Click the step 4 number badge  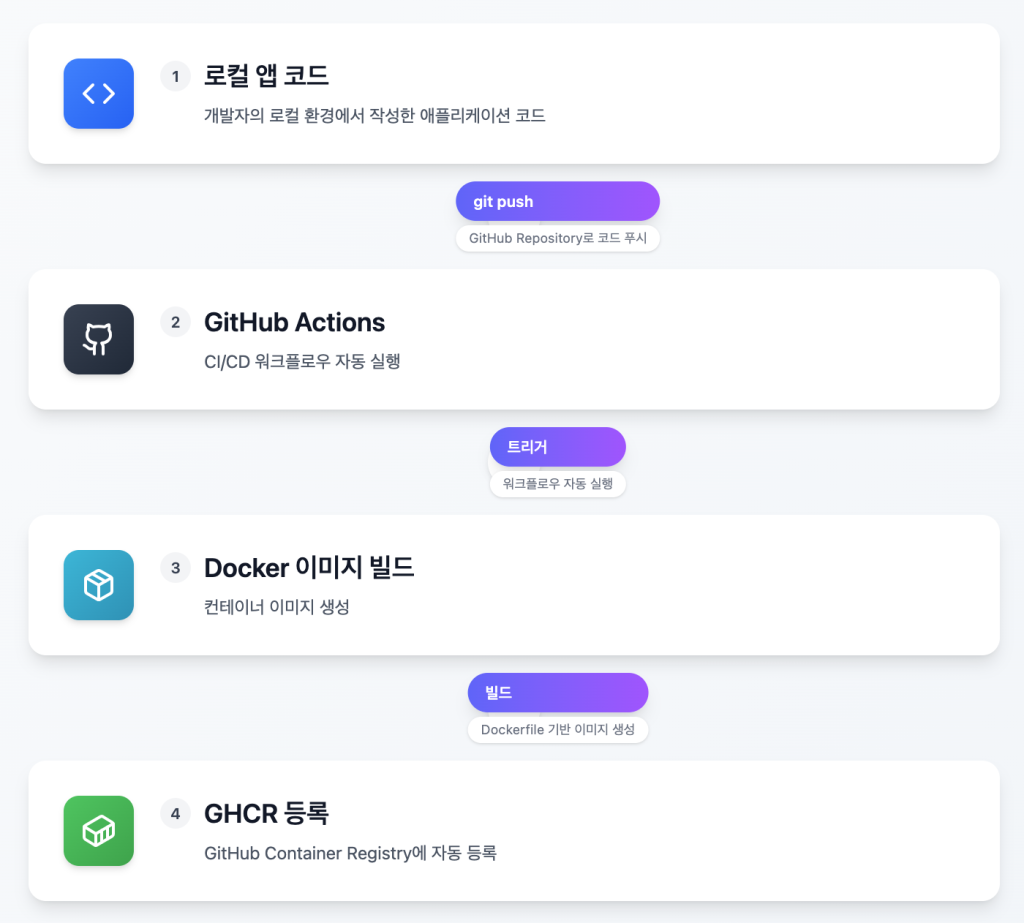coord(175,814)
